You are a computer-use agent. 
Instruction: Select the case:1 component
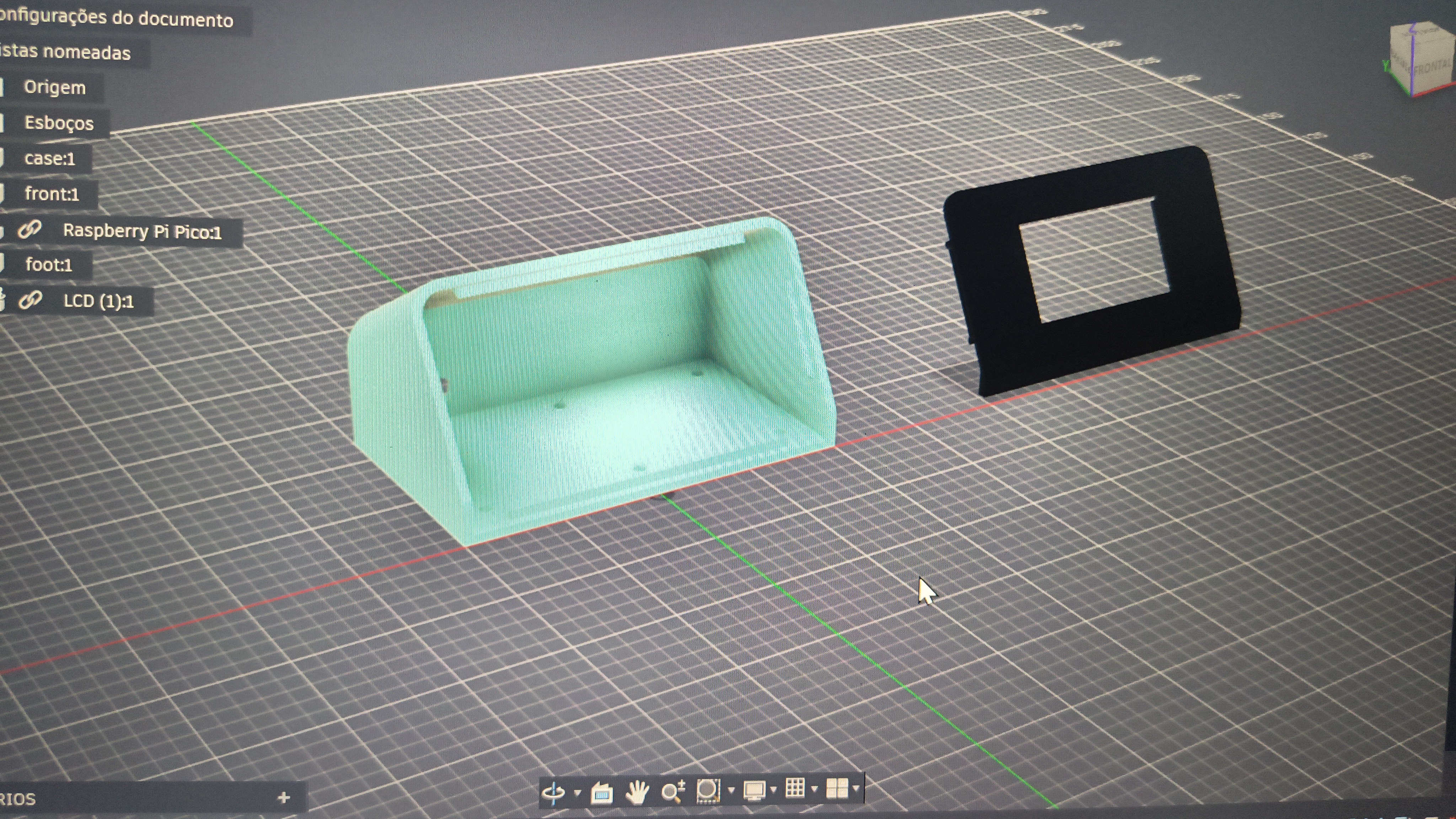pyautogui.click(x=50, y=158)
